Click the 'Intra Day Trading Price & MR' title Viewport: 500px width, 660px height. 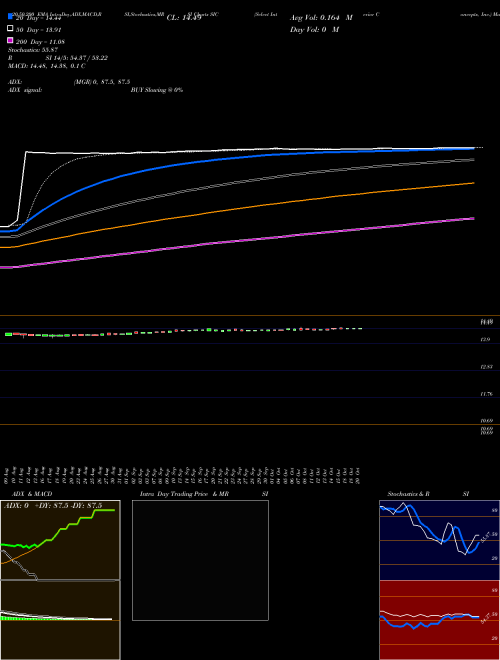[x=184, y=494]
